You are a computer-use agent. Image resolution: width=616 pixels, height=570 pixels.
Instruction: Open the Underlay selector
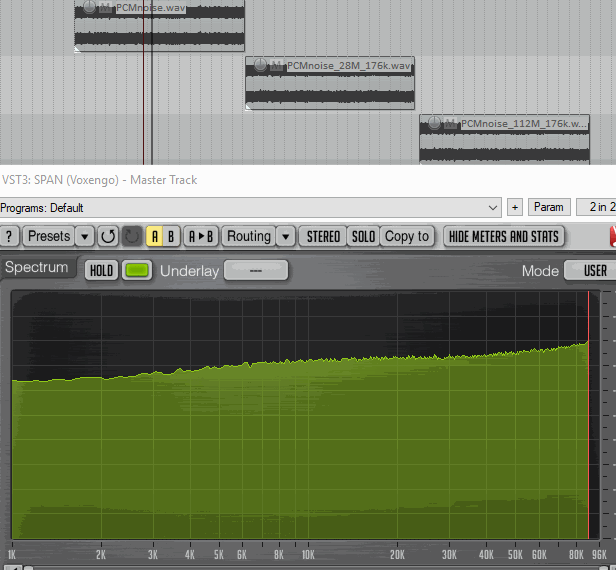click(x=255, y=270)
